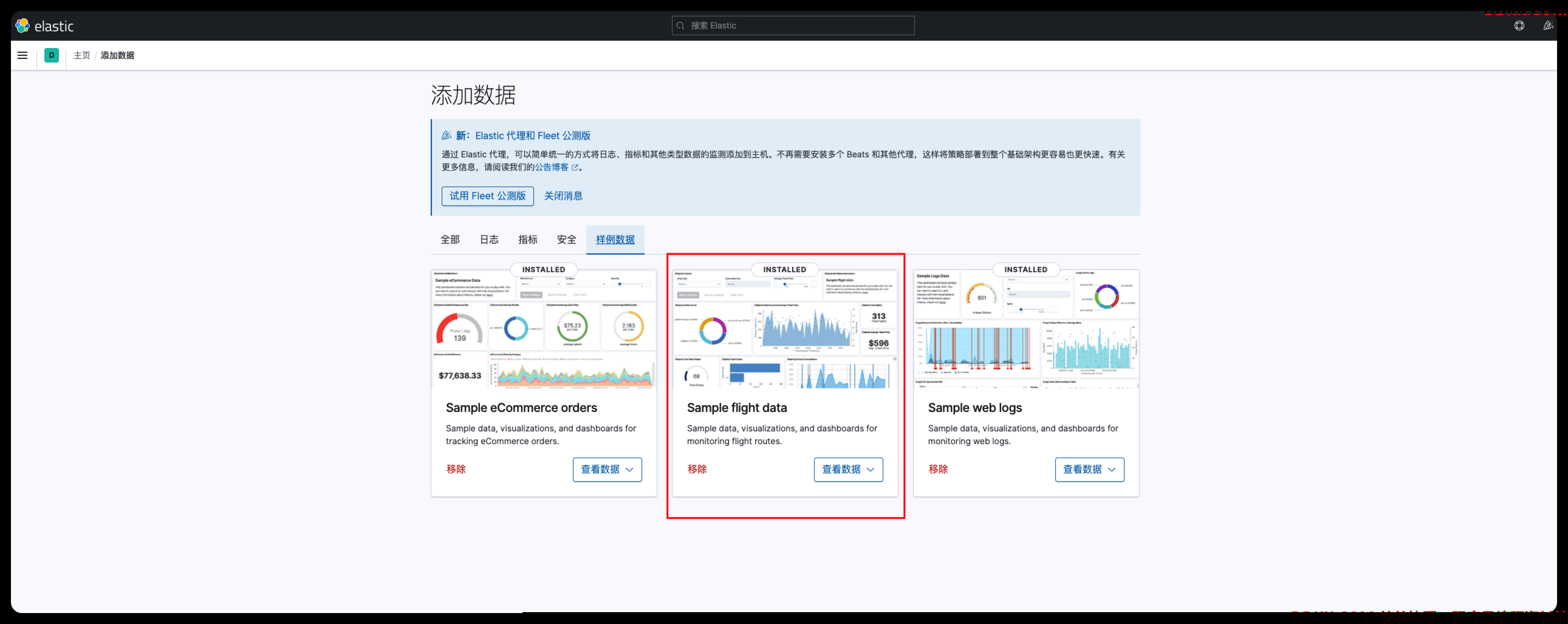
Task: Remove Sample eCommerce orders via 移除
Action: [x=456, y=469]
